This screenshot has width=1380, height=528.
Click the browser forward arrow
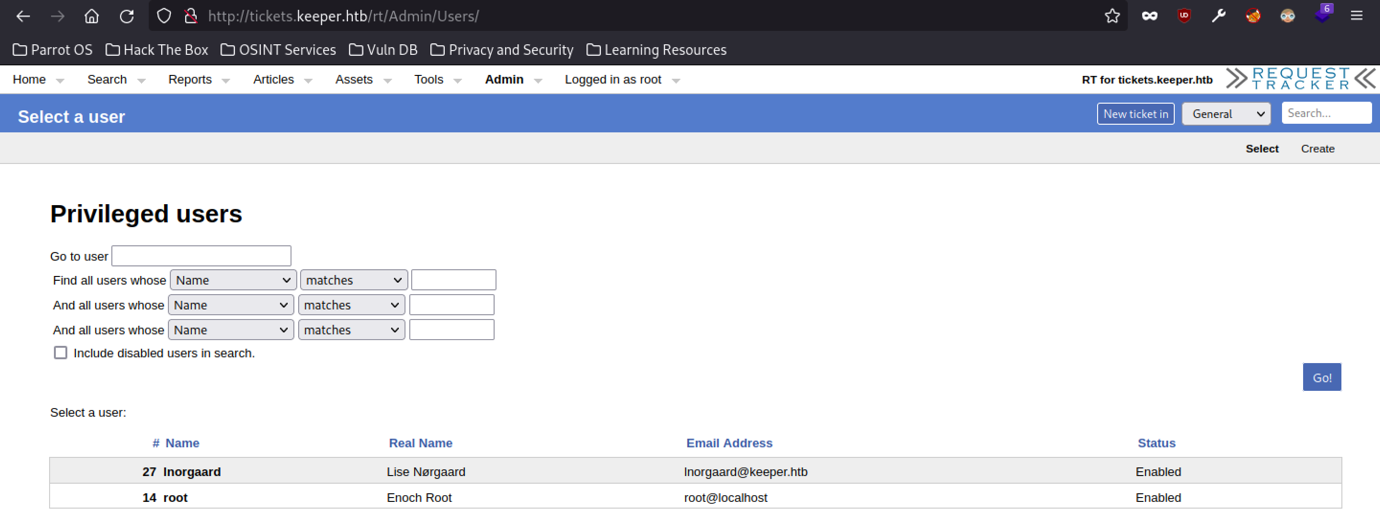pyautogui.click(x=58, y=16)
